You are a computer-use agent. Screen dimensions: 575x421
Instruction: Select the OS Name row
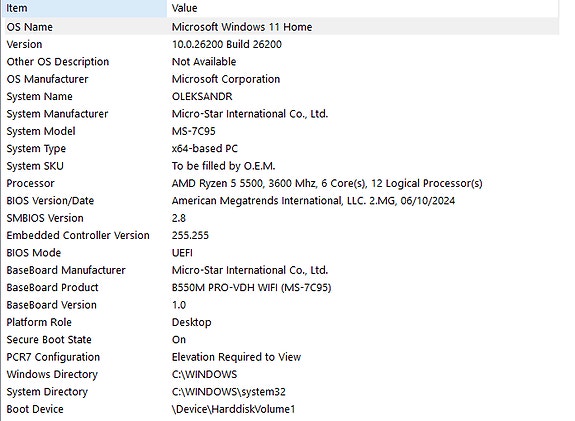(x=281, y=27)
